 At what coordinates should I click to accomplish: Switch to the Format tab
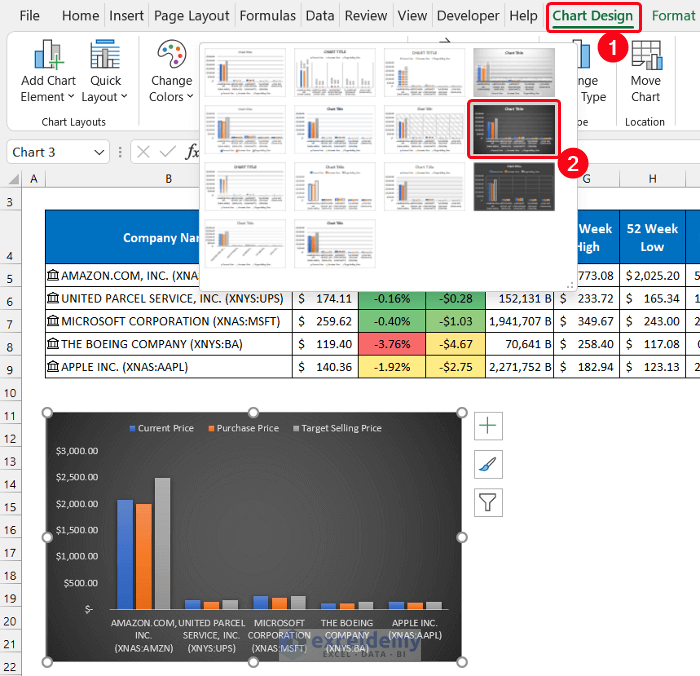[x=673, y=16]
